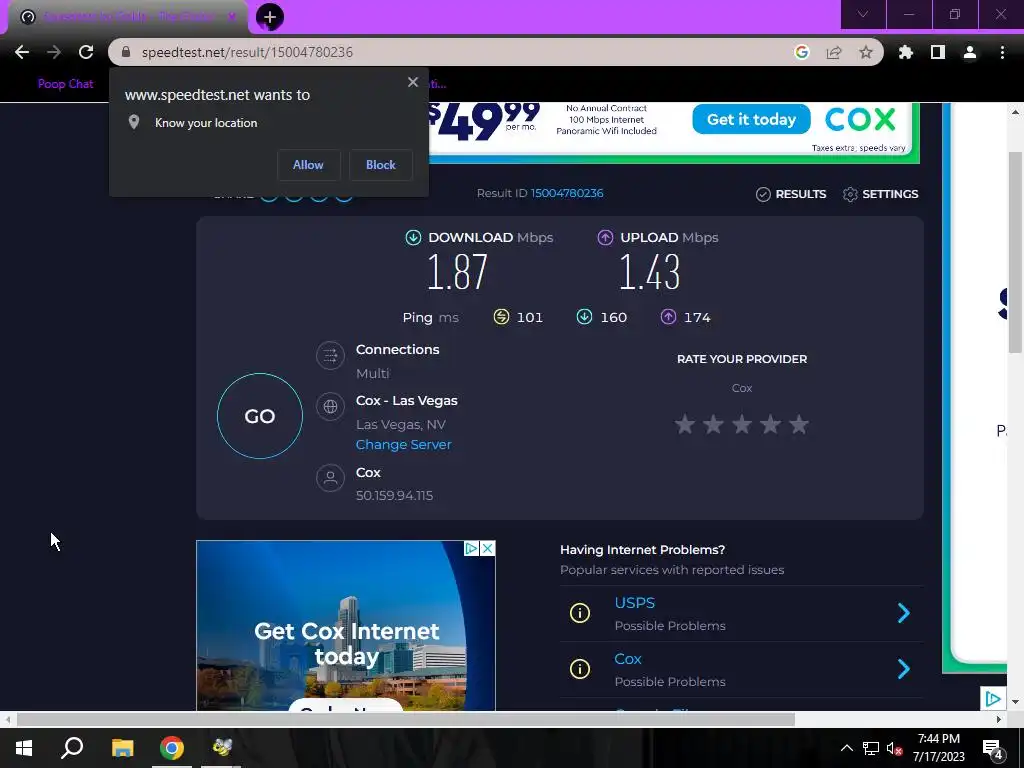Open the tab search dropdown arrow
This screenshot has height=768, width=1024.
863,14
